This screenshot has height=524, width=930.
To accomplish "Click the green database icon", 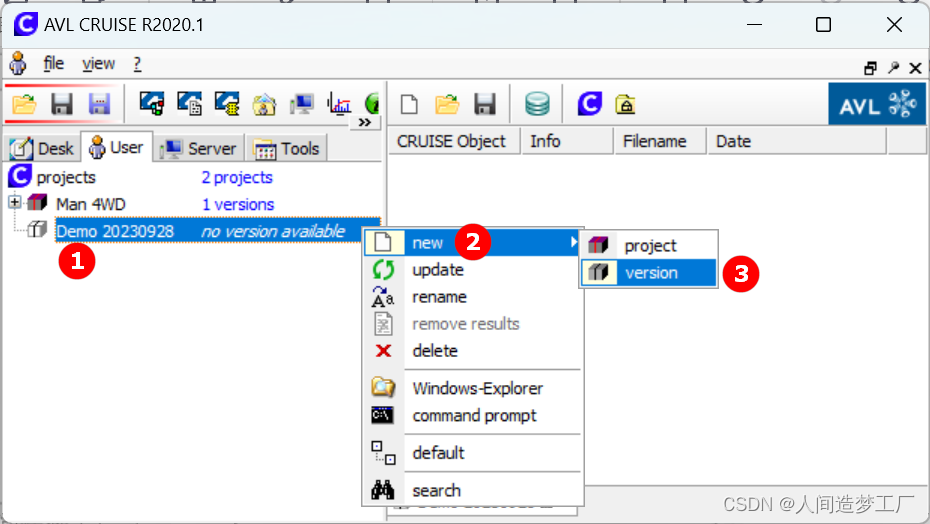I will [x=537, y=104].
